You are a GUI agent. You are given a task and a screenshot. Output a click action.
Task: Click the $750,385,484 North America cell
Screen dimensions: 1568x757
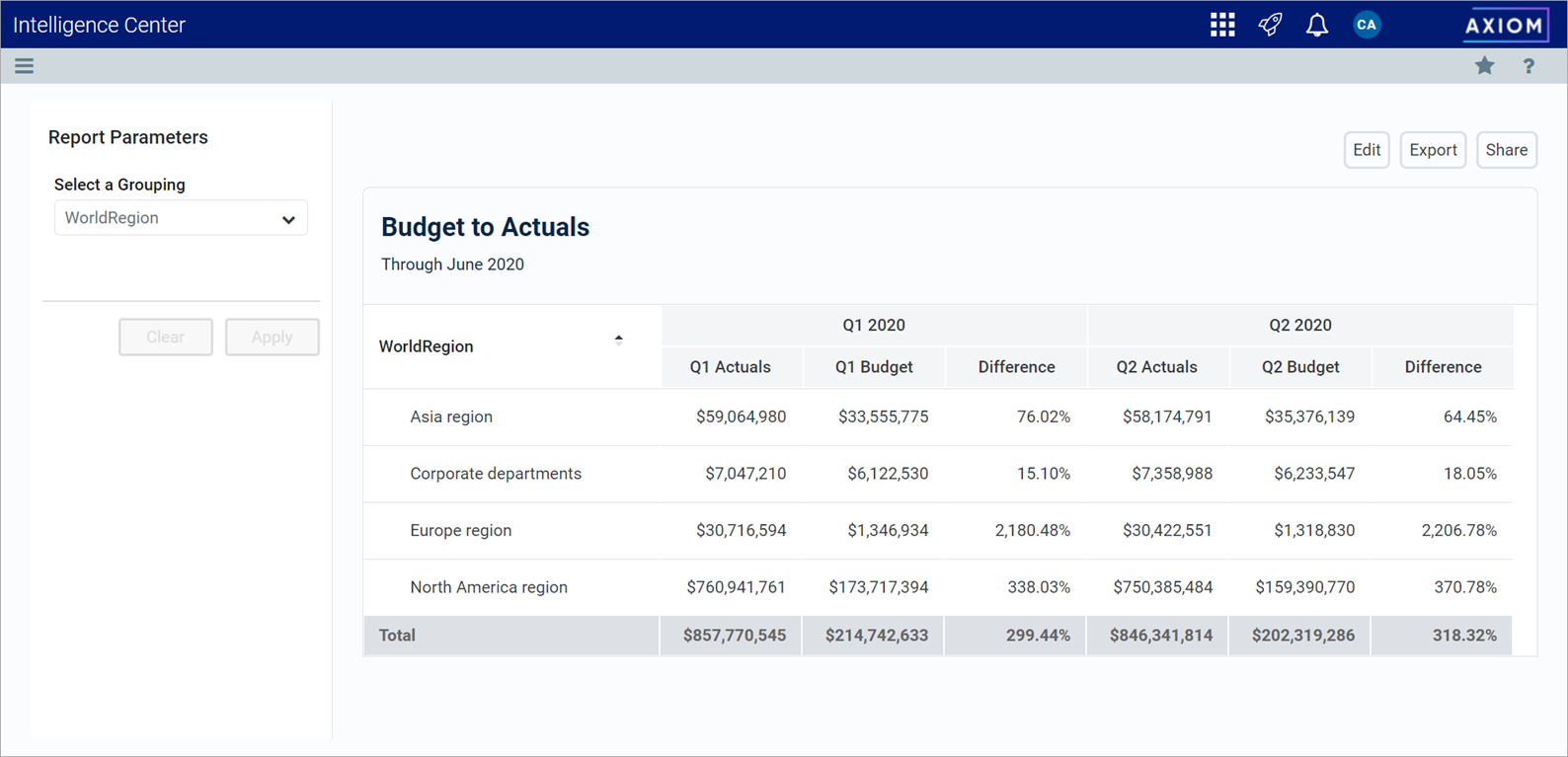(x=1163, y=587)
